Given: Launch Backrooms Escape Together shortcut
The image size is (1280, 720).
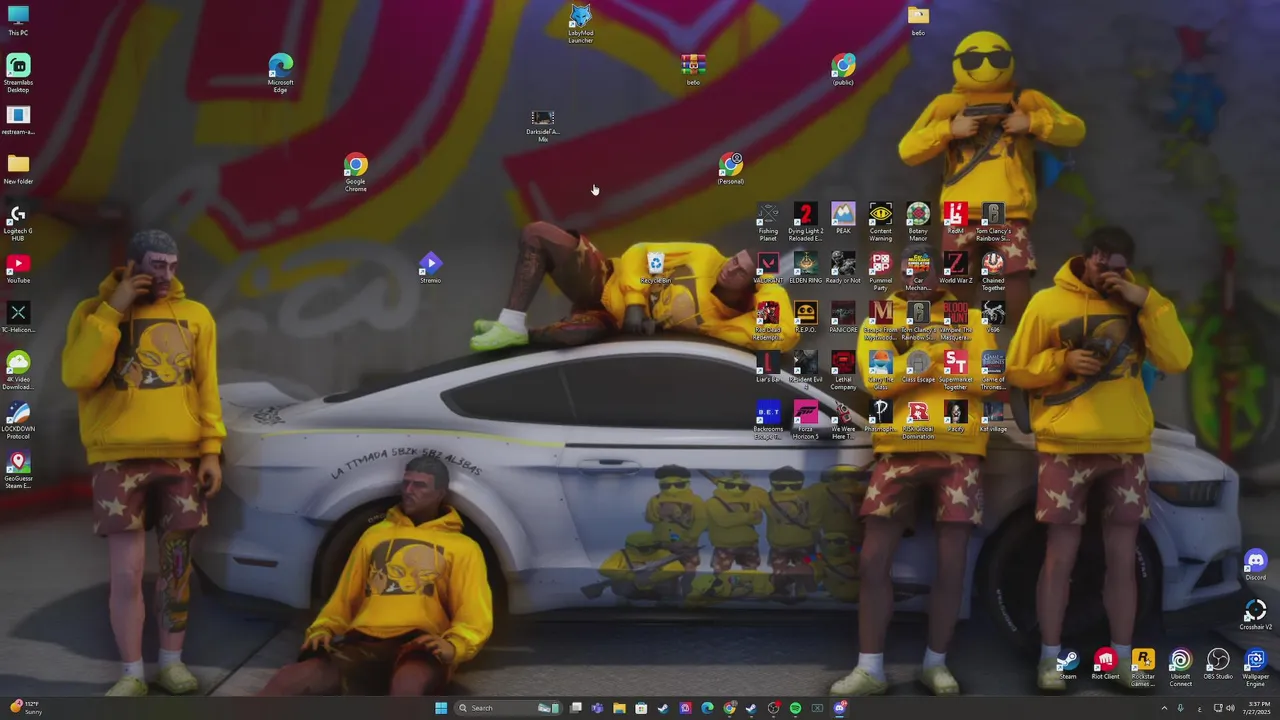Looking at the screenshot, I should [x=768, y=419].
